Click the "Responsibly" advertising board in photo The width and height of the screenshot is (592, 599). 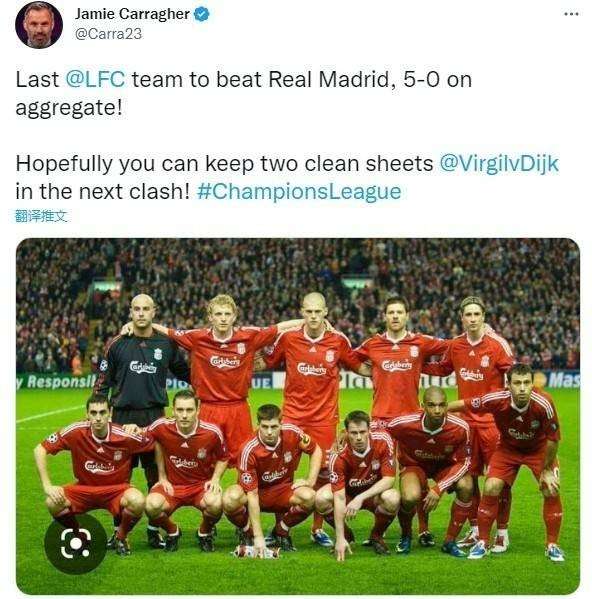(x=55, y=382)
